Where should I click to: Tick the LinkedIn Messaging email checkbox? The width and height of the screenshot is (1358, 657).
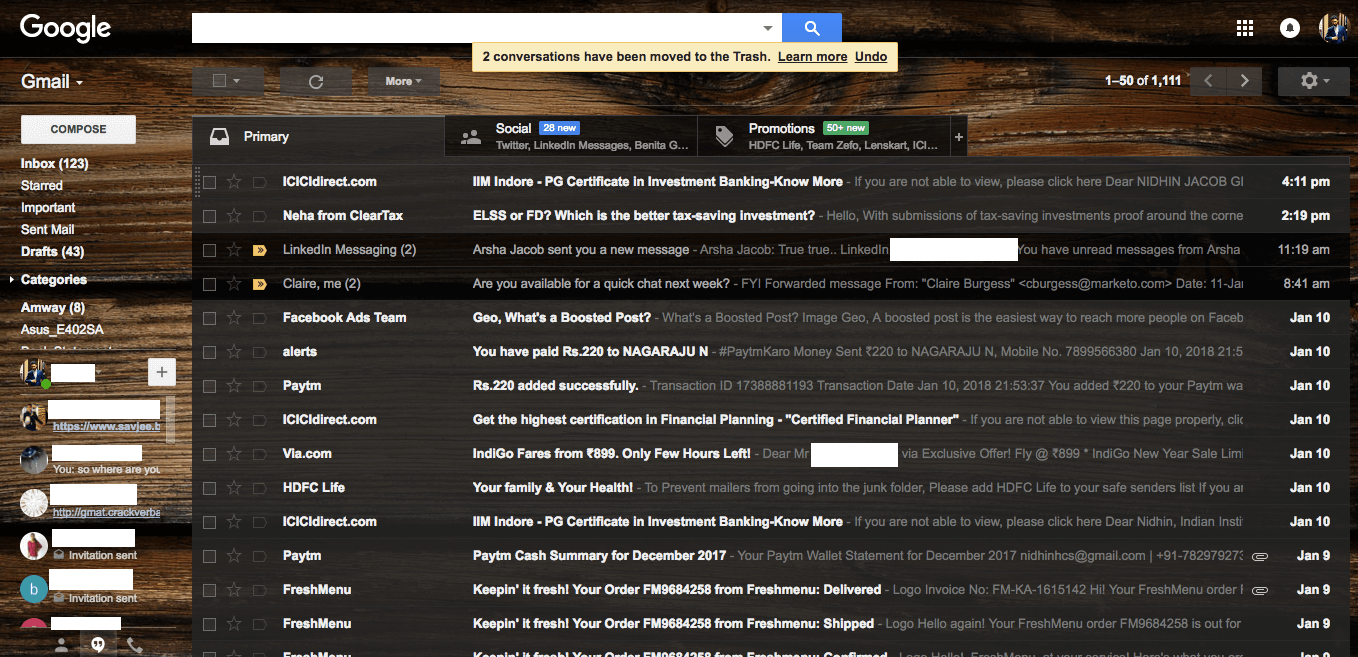pos(209,250)
